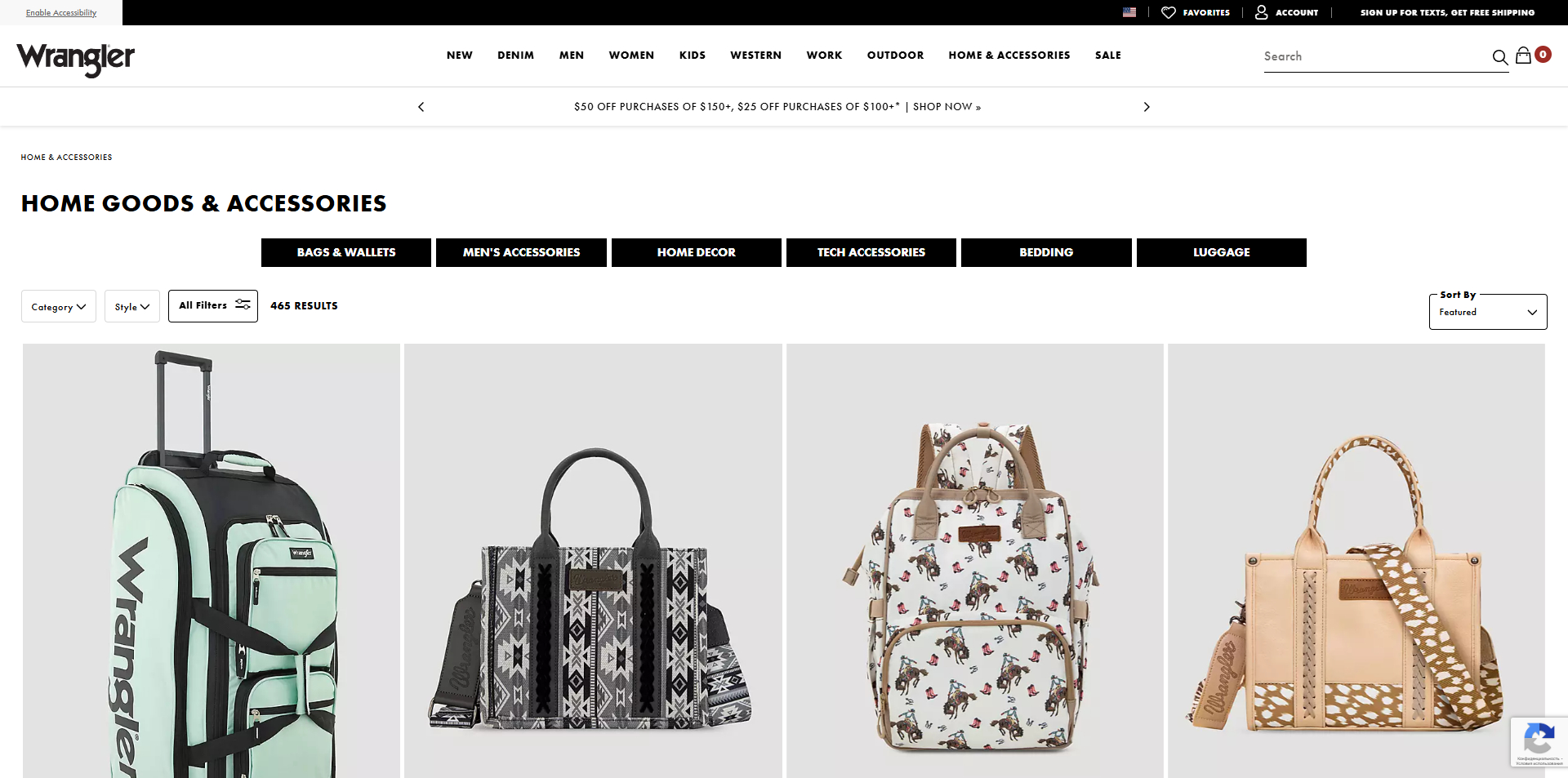Click the search magnifier icon
Screen dimensions: 1568x778
(1499, 57)
